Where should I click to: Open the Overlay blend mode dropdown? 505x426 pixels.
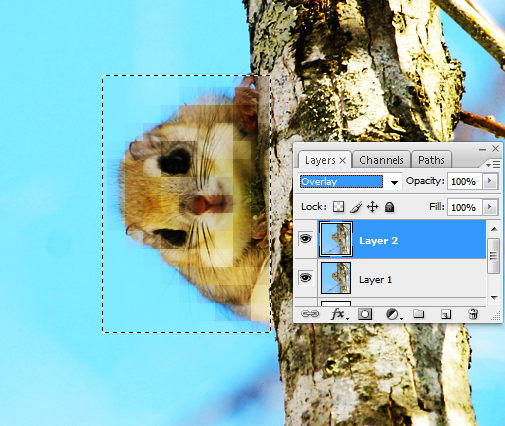[x=394, y=182]
